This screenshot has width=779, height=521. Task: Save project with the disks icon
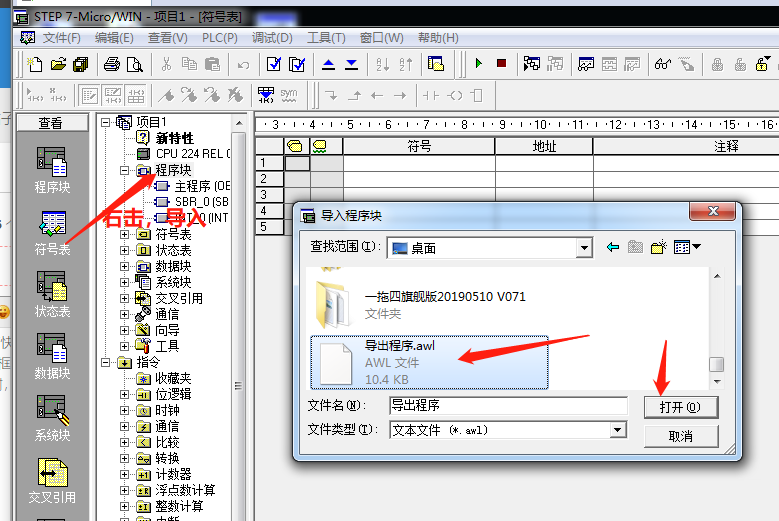point(80,64)
